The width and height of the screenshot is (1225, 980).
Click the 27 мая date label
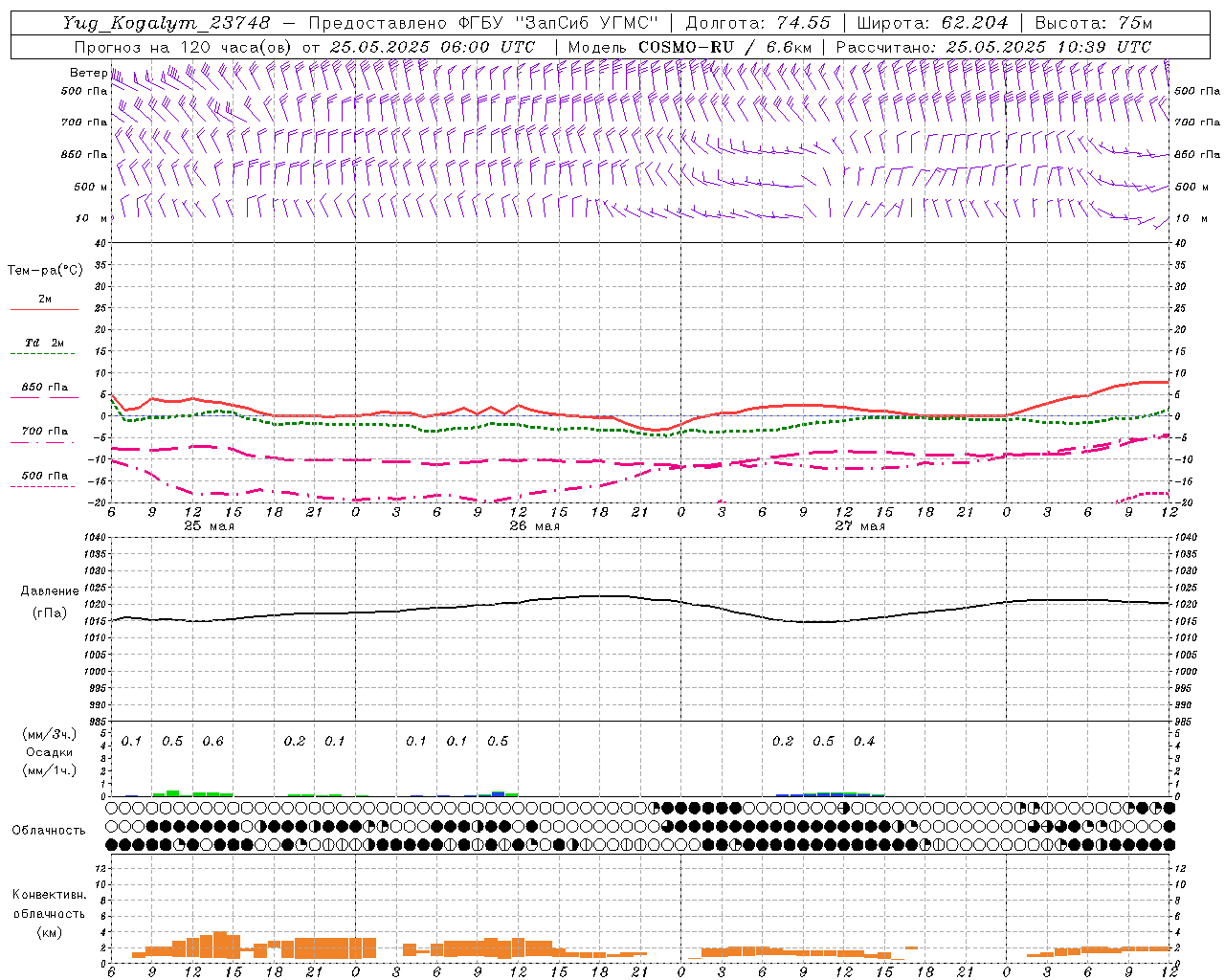pos(859,525)
